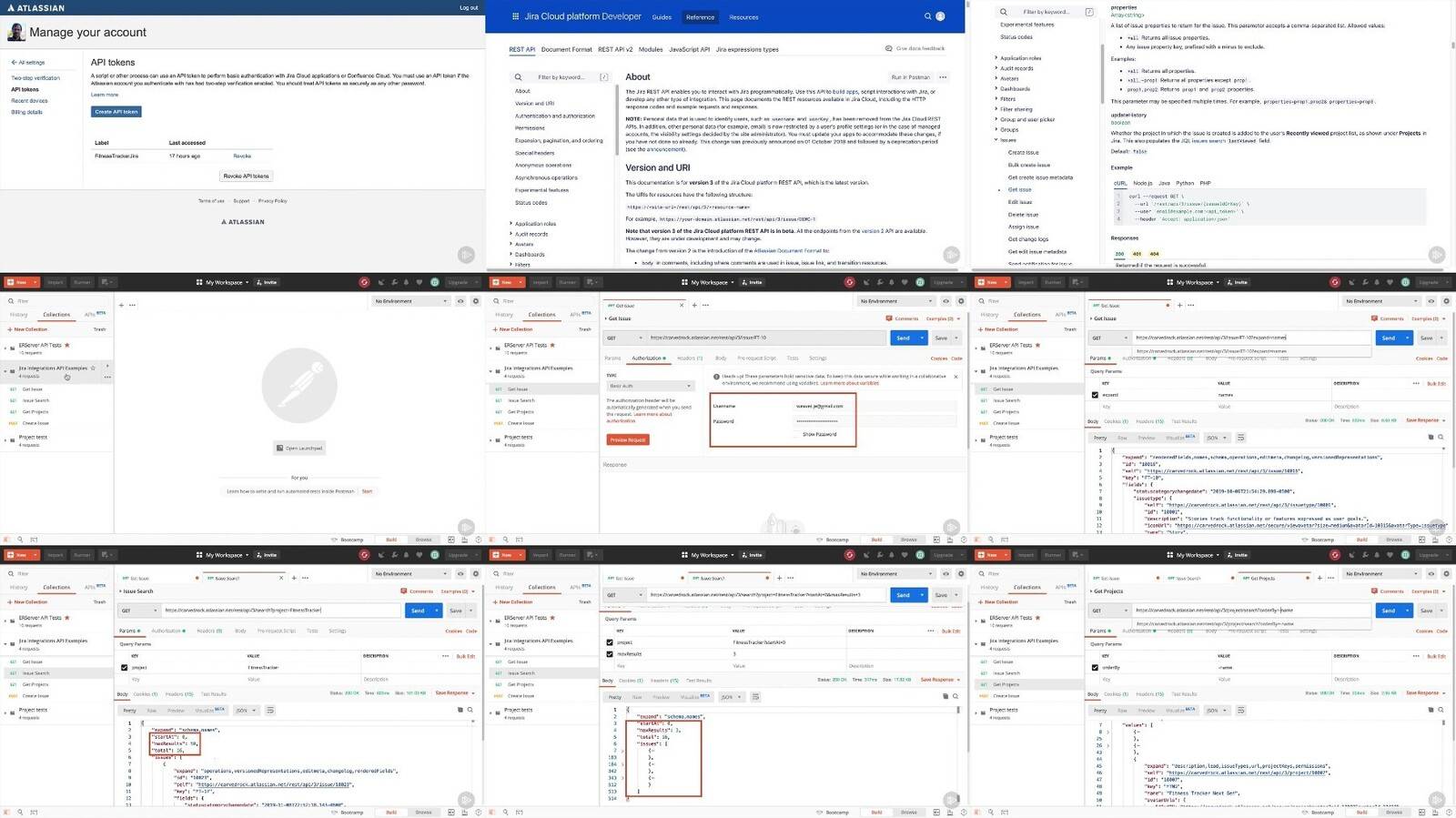The image size is (1456, 818).
Task: Open the app switcher grid beside Jira Cloud platform
Action: (x=515, y=16)
